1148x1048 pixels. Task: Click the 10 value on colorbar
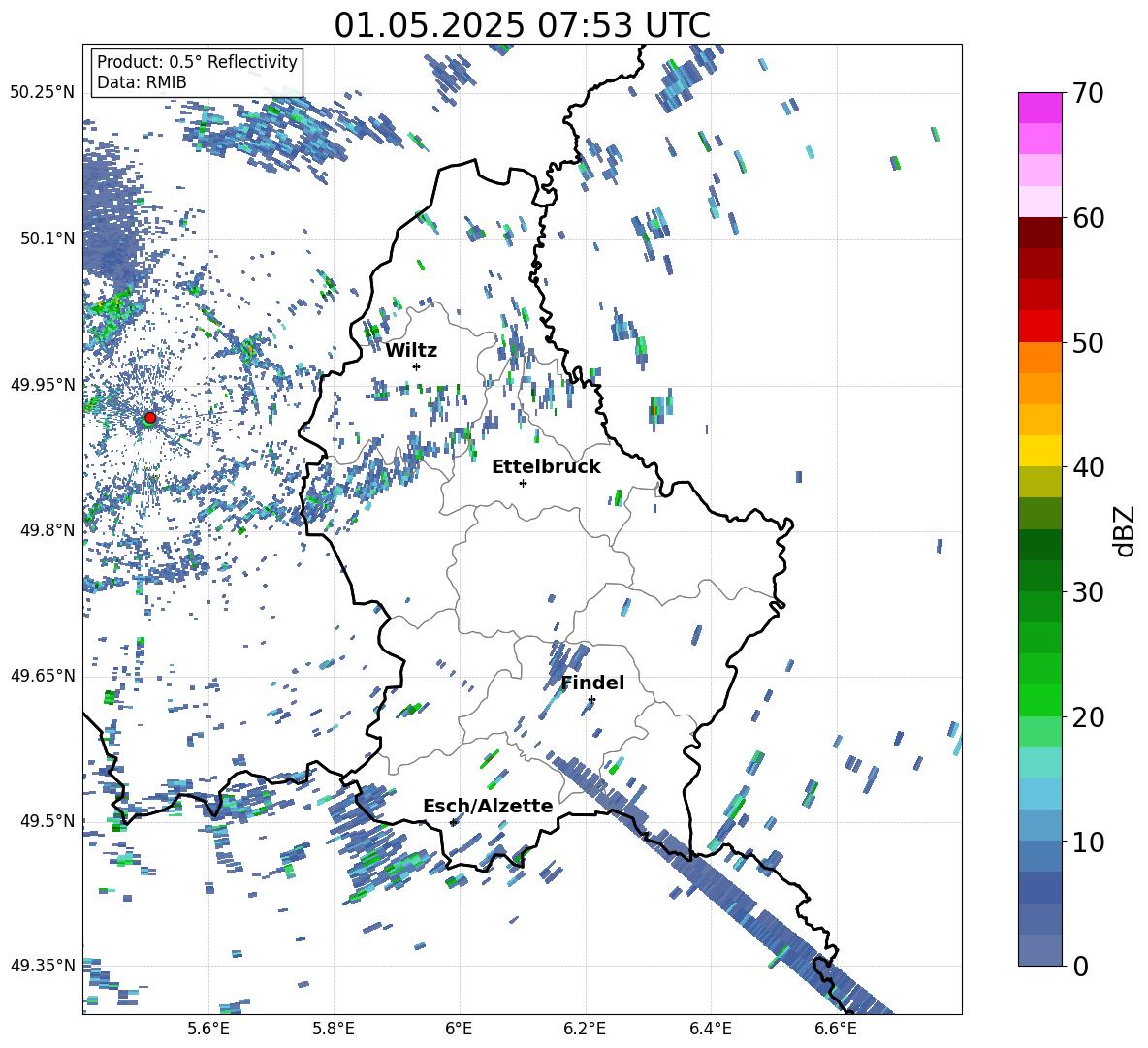pos(1087,842)
